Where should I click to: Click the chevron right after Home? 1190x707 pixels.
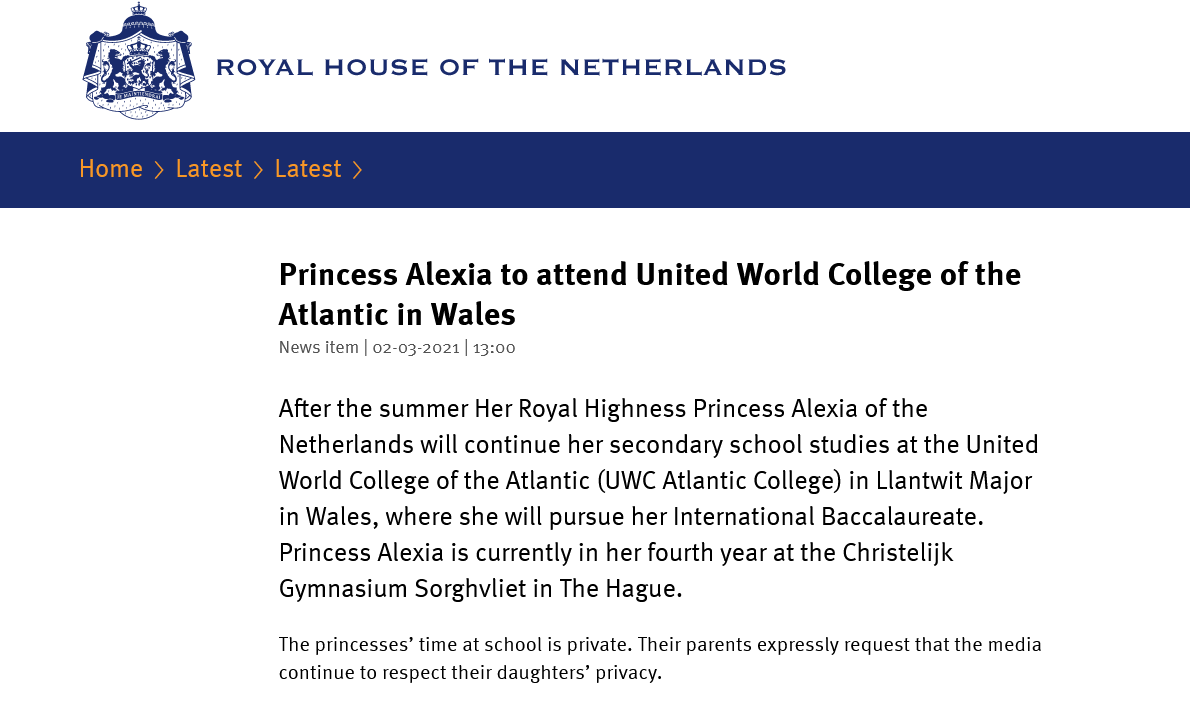pos(159,170)
